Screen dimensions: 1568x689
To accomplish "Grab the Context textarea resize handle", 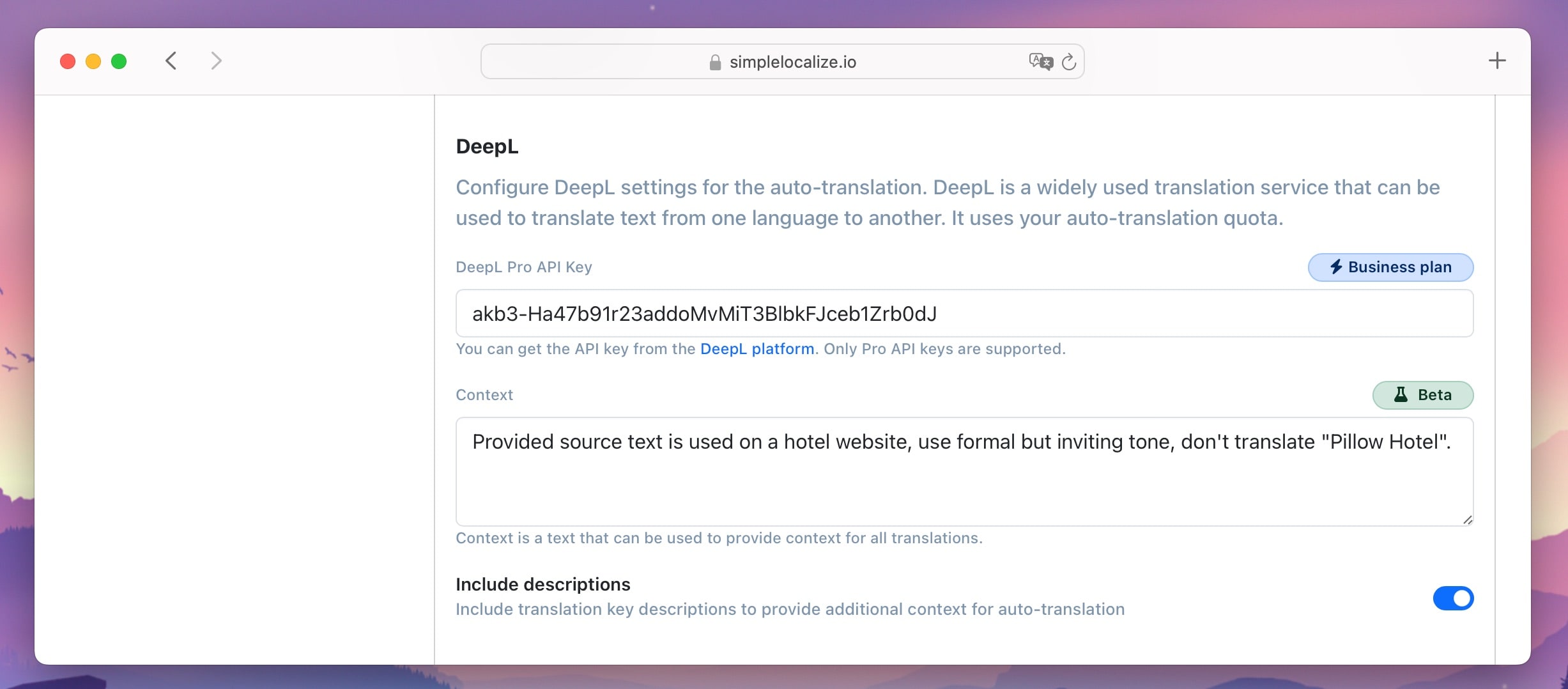I will click(x=1467, y=520).
